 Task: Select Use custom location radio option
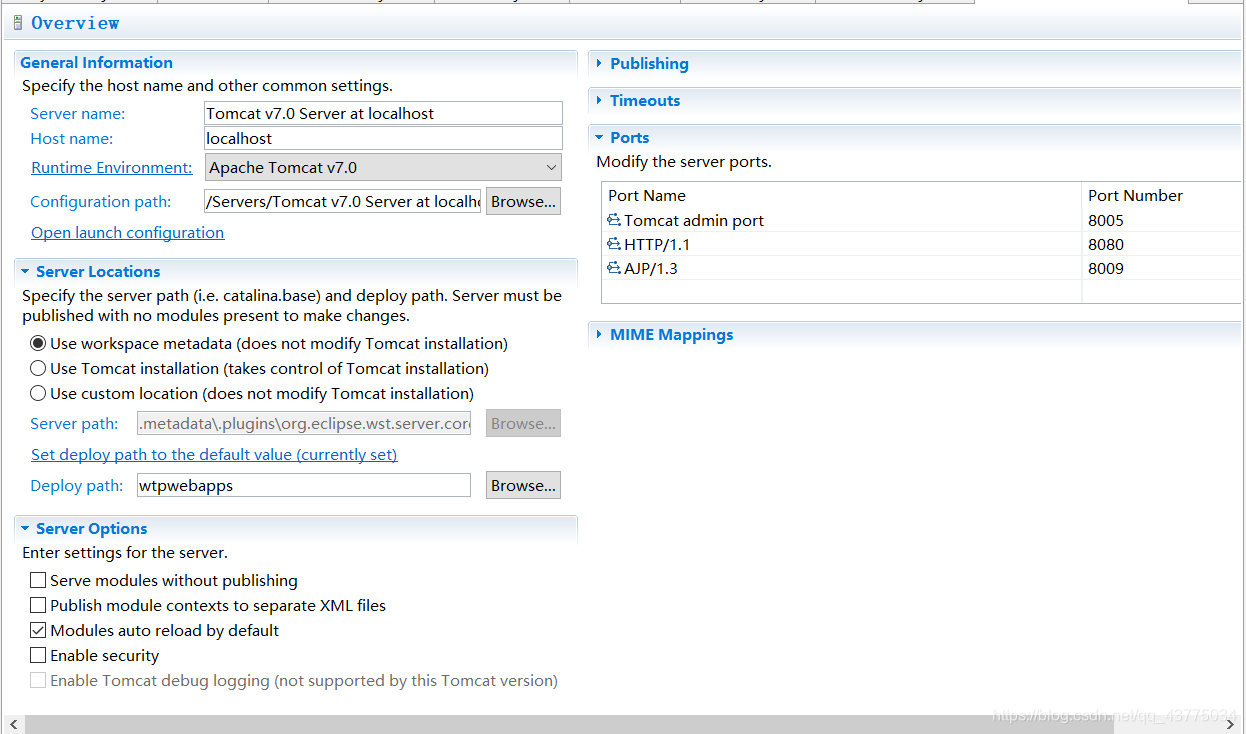(x=38, y=393)
